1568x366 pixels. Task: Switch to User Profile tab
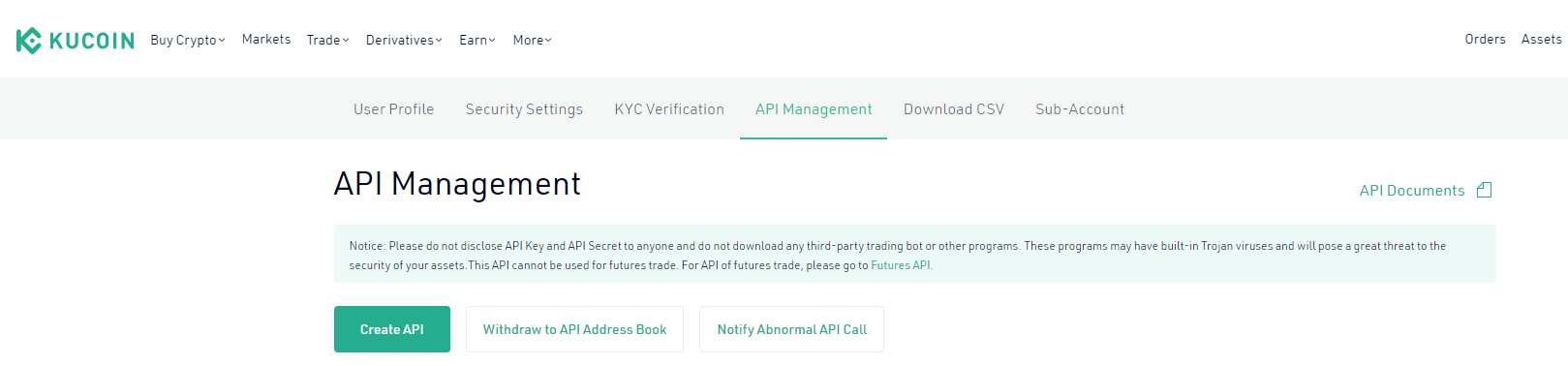[393, 109]
